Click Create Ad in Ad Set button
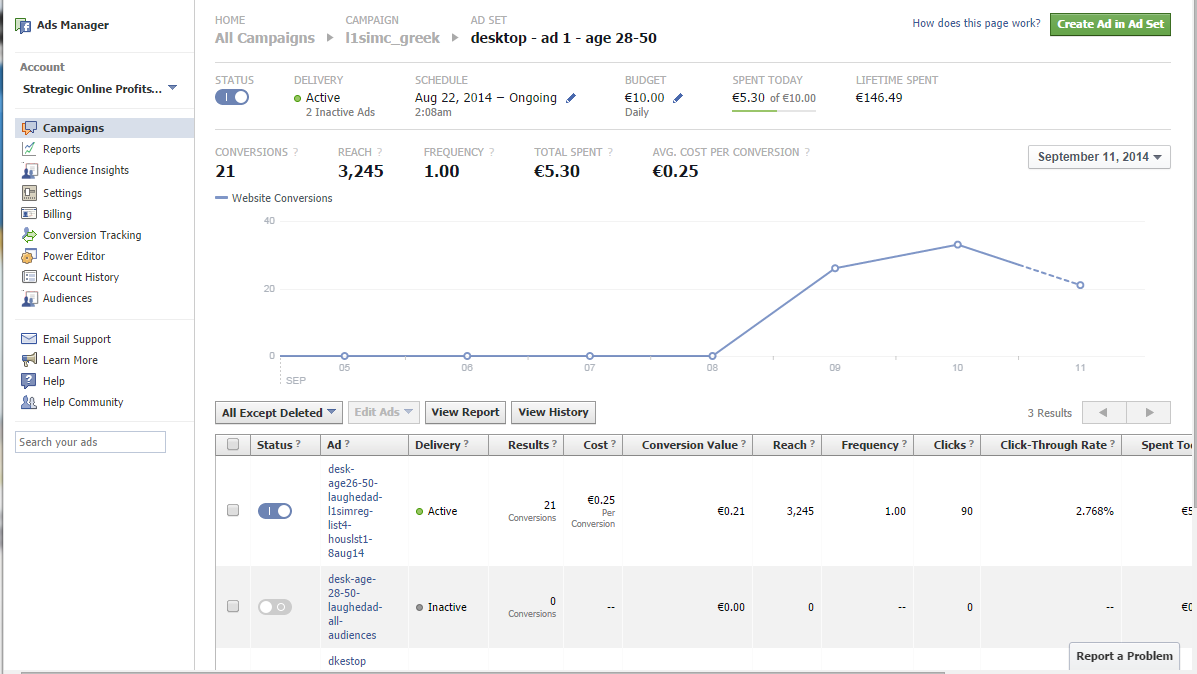 [1110, 24]
